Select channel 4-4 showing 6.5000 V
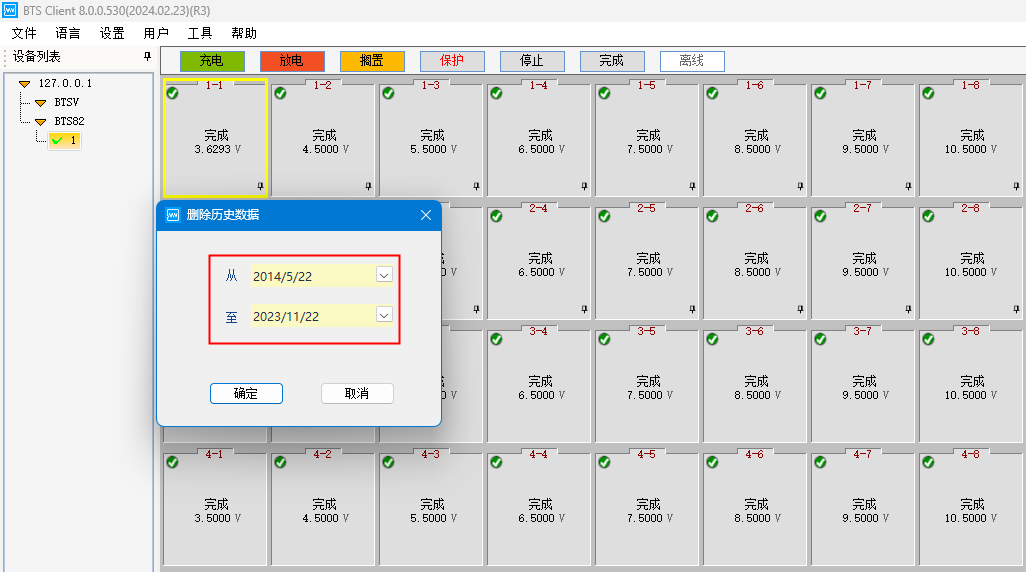The image size is (1026, 572). (x=539, y=509)
